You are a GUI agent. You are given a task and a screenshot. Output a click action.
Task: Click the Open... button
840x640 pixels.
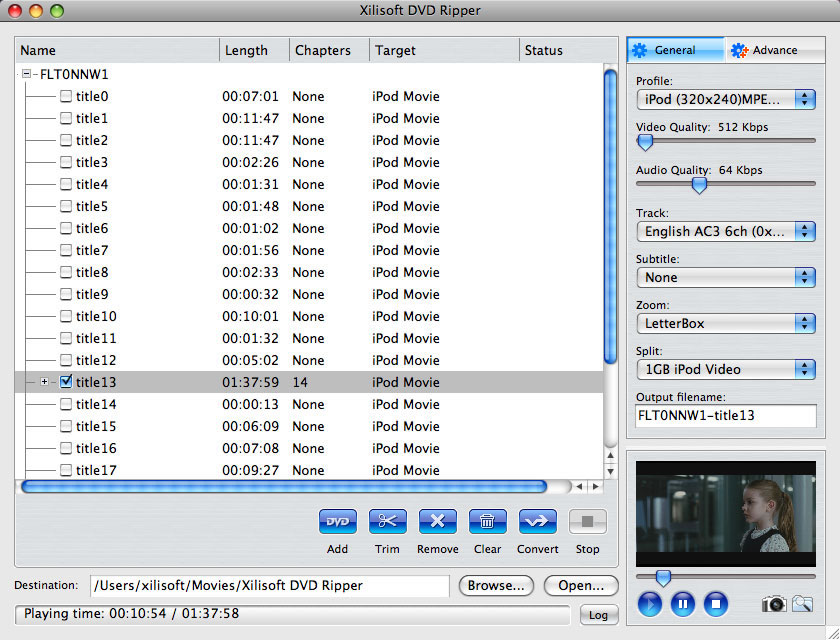(581, 585)
